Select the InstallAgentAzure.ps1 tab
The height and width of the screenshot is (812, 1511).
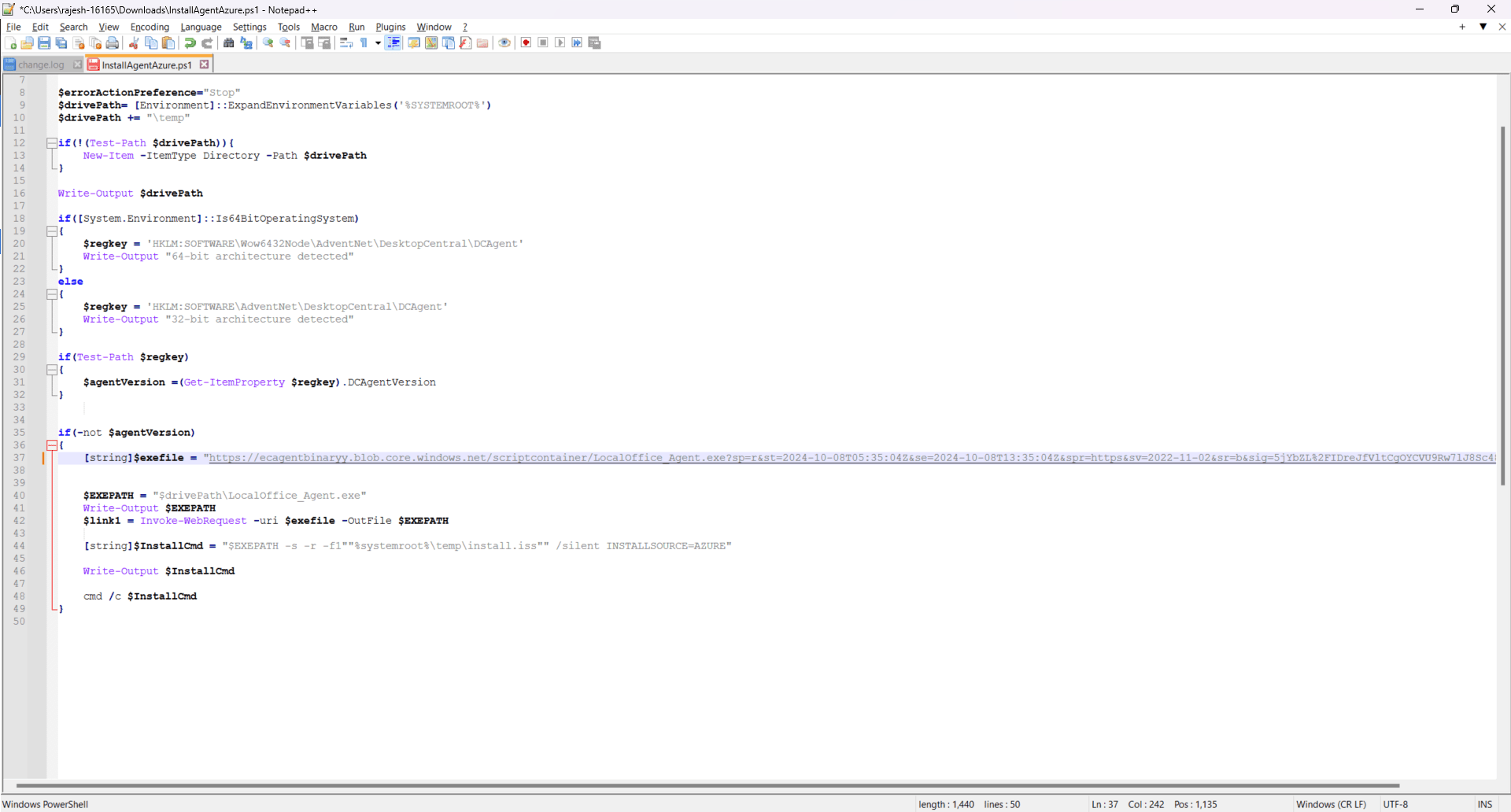point(146,65)
